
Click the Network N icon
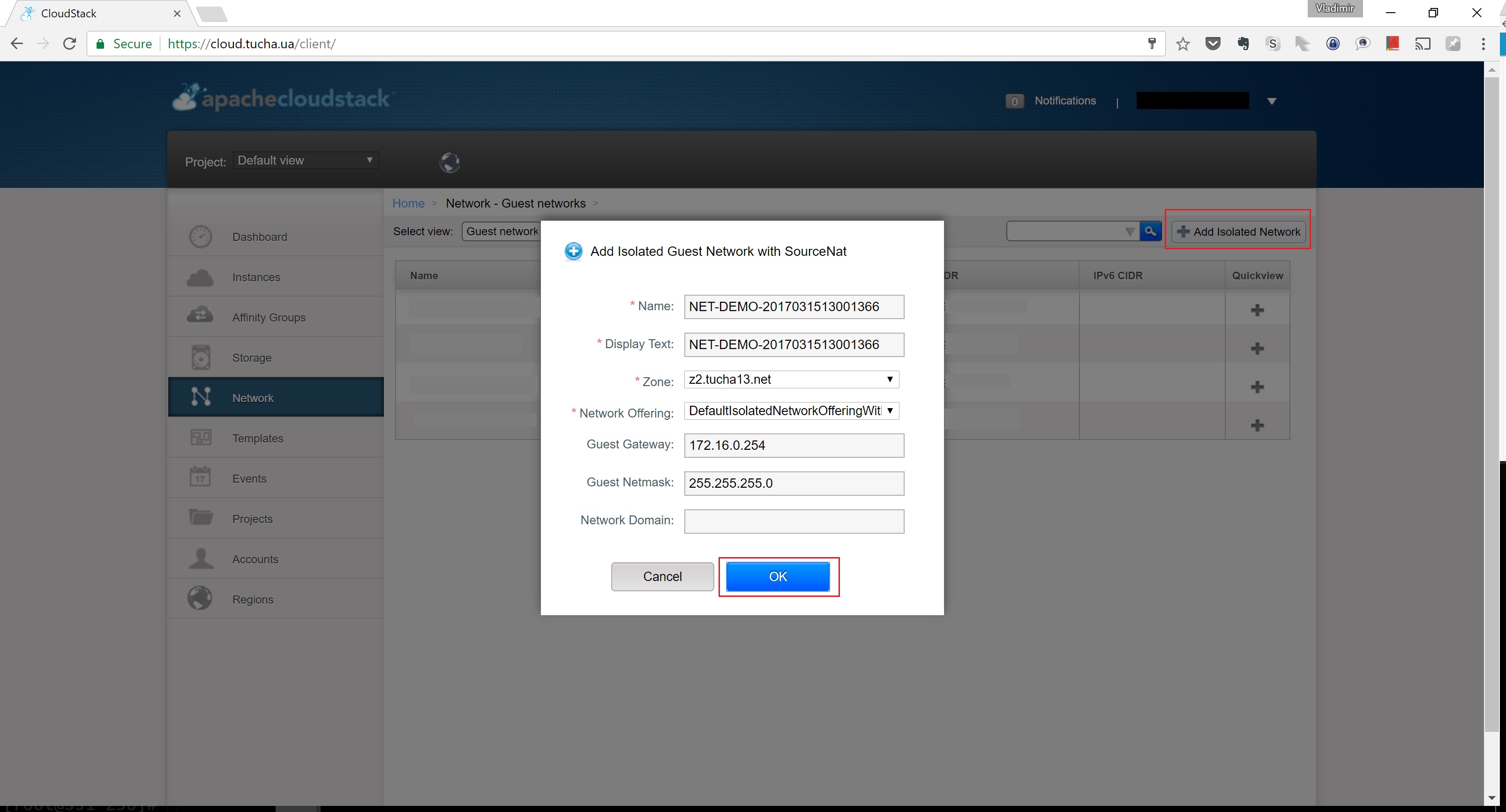tap(201, 397)
